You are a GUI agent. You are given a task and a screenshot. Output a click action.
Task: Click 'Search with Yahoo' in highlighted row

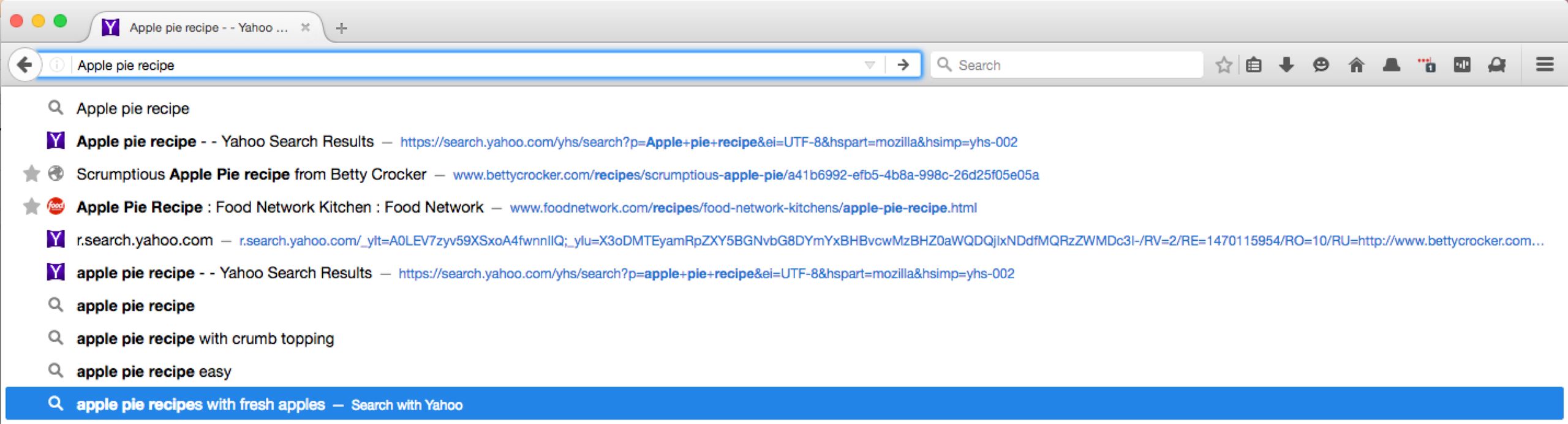tap(407, 405)
